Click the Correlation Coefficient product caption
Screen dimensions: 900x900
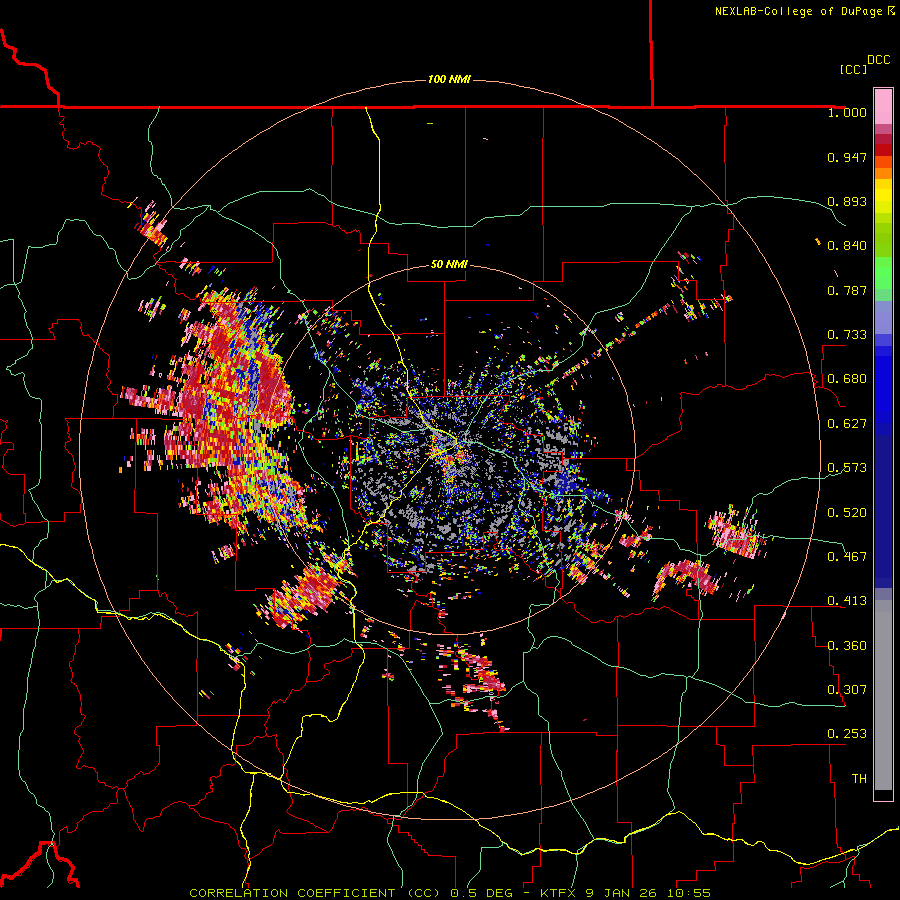(450, 893)
